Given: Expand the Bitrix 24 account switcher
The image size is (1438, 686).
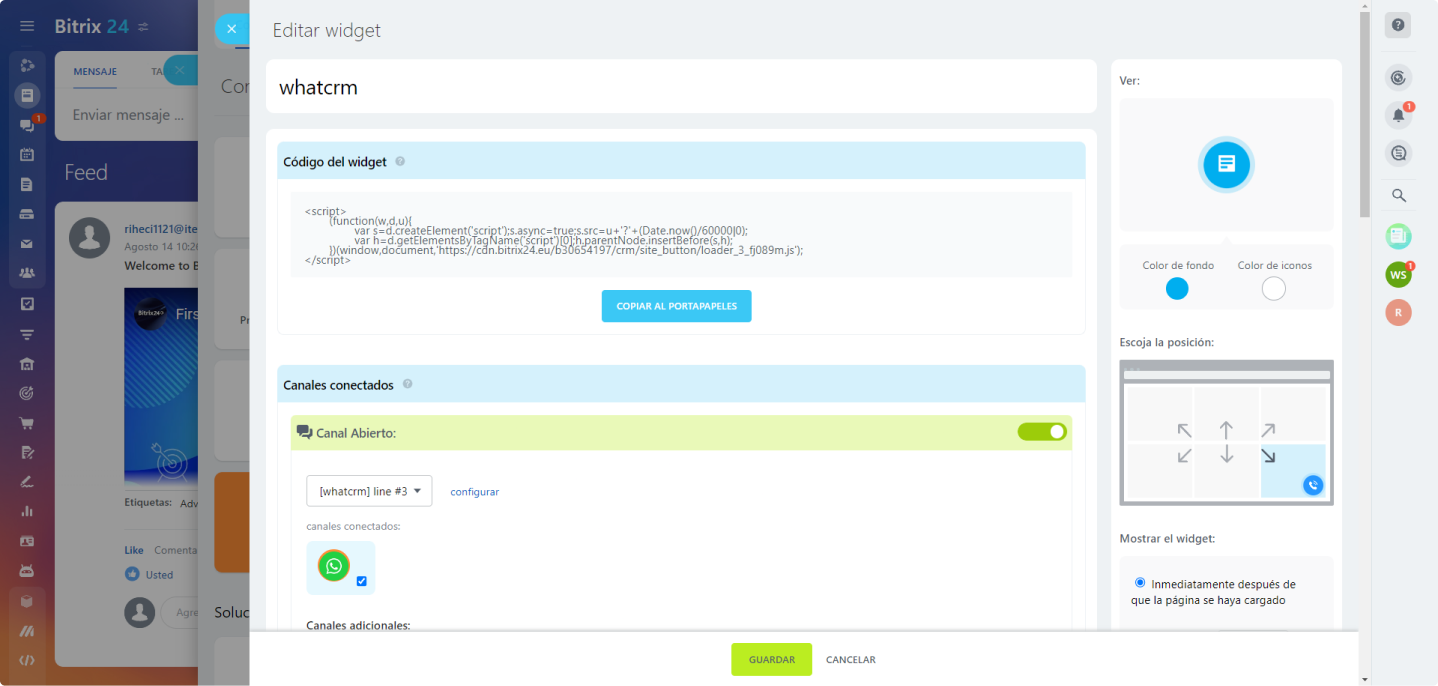Looking at the screenshot, I should (143, 26).
